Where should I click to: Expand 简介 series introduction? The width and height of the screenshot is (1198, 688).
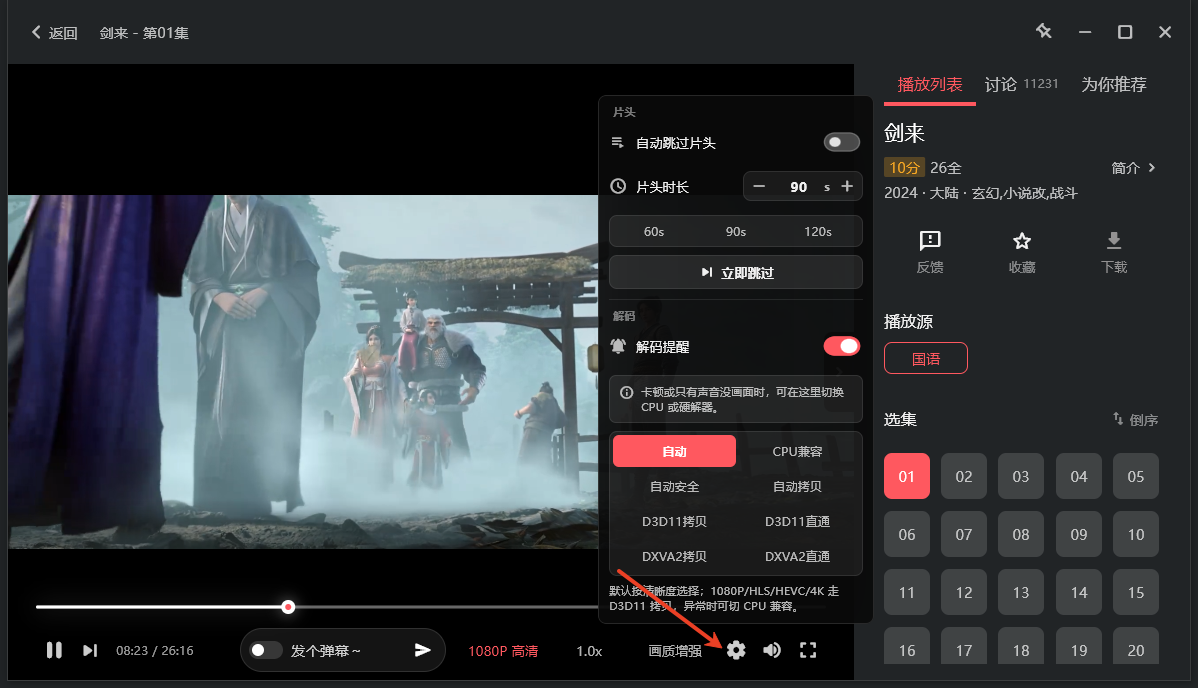coord(1134,168)
